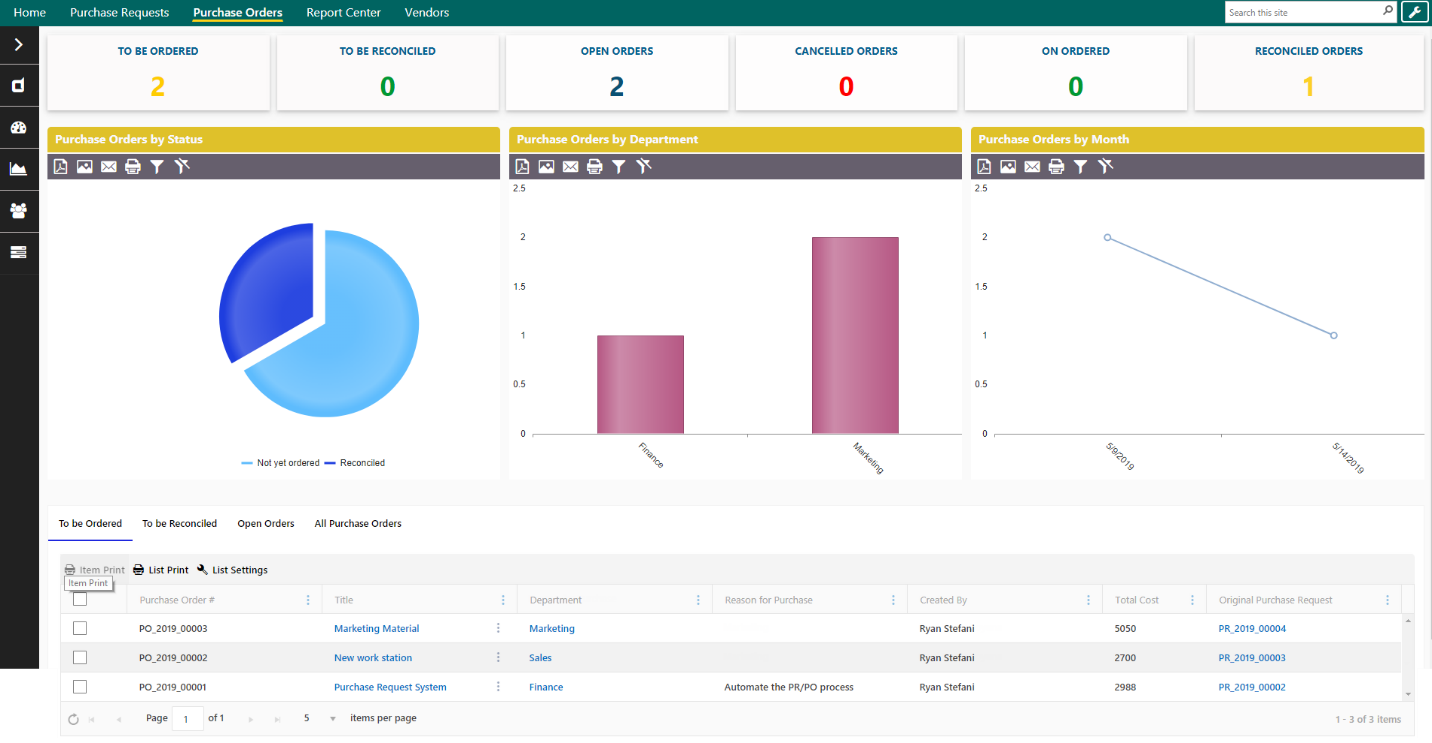Switch to the Open Orders tab
Image resolution: width=1432 pixels, height=743 pixels.
pyautogui.click(x=265, y=524)
